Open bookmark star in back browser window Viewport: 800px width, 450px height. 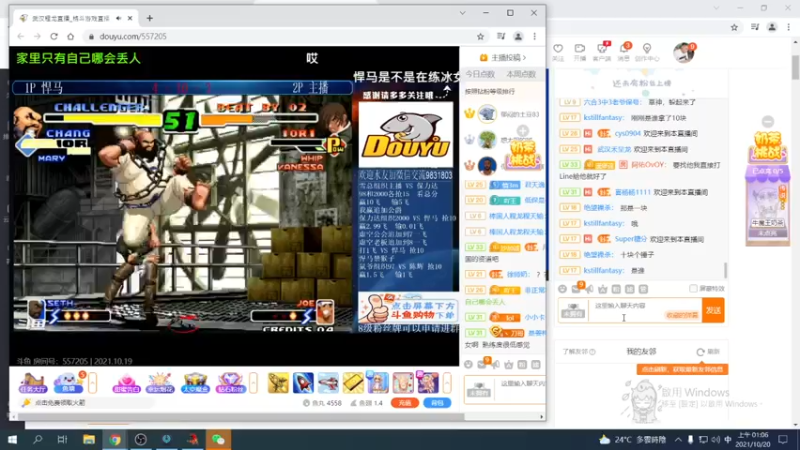click(734, 28)
